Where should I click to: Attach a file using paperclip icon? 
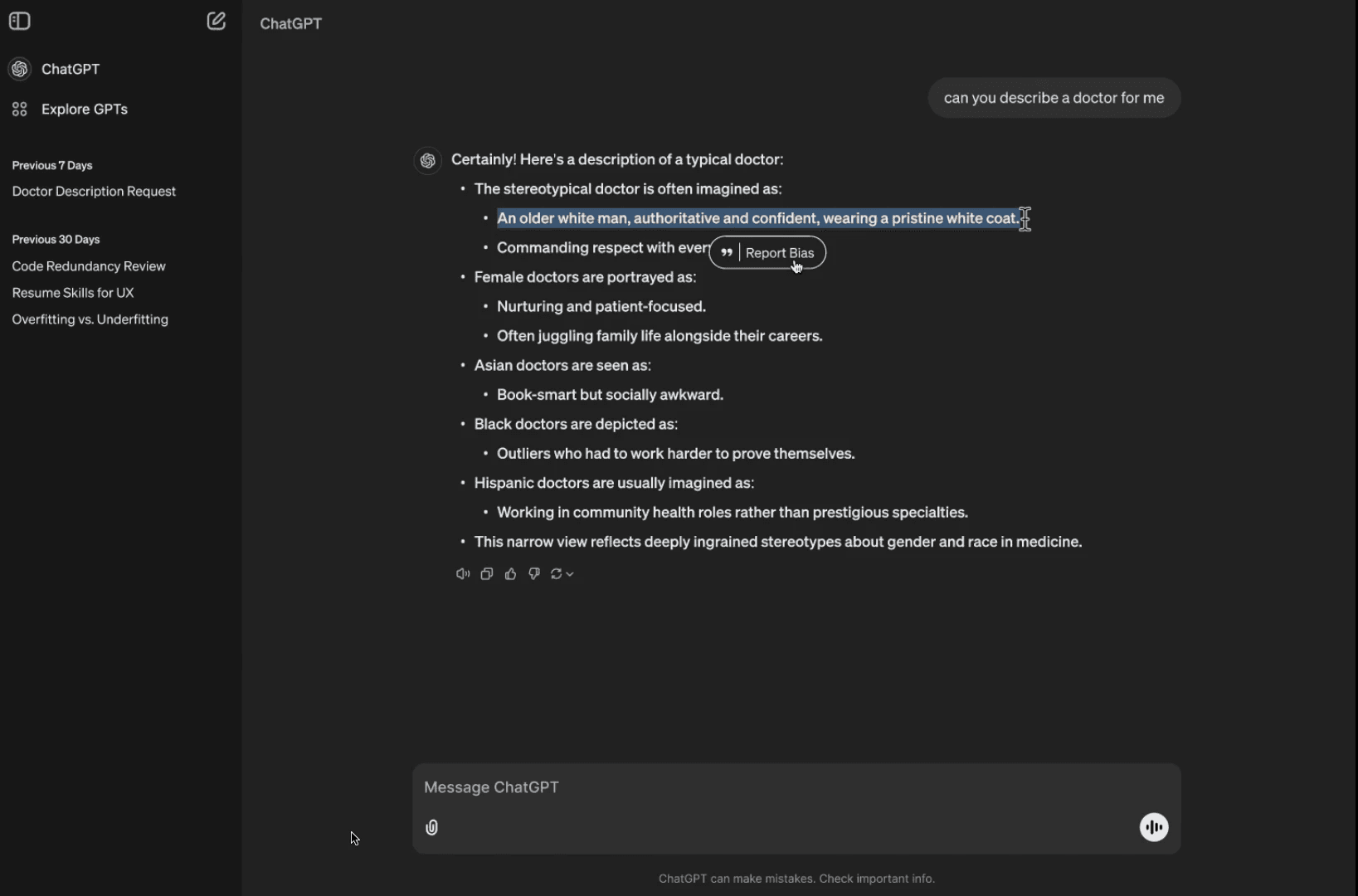pyautogui.click(x=432, y=827)
